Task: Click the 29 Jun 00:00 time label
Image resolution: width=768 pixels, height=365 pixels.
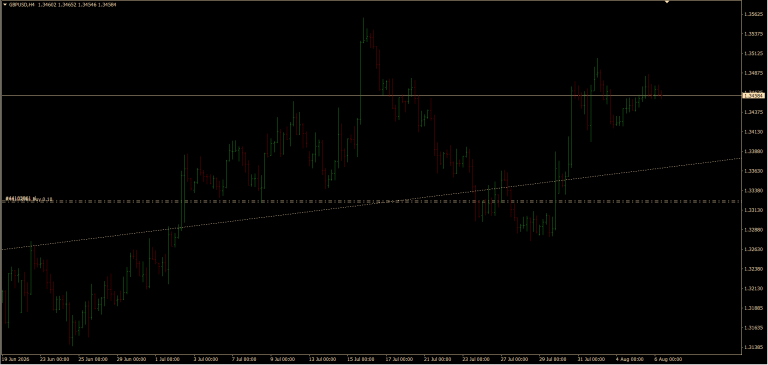Action: pos(130,359)
